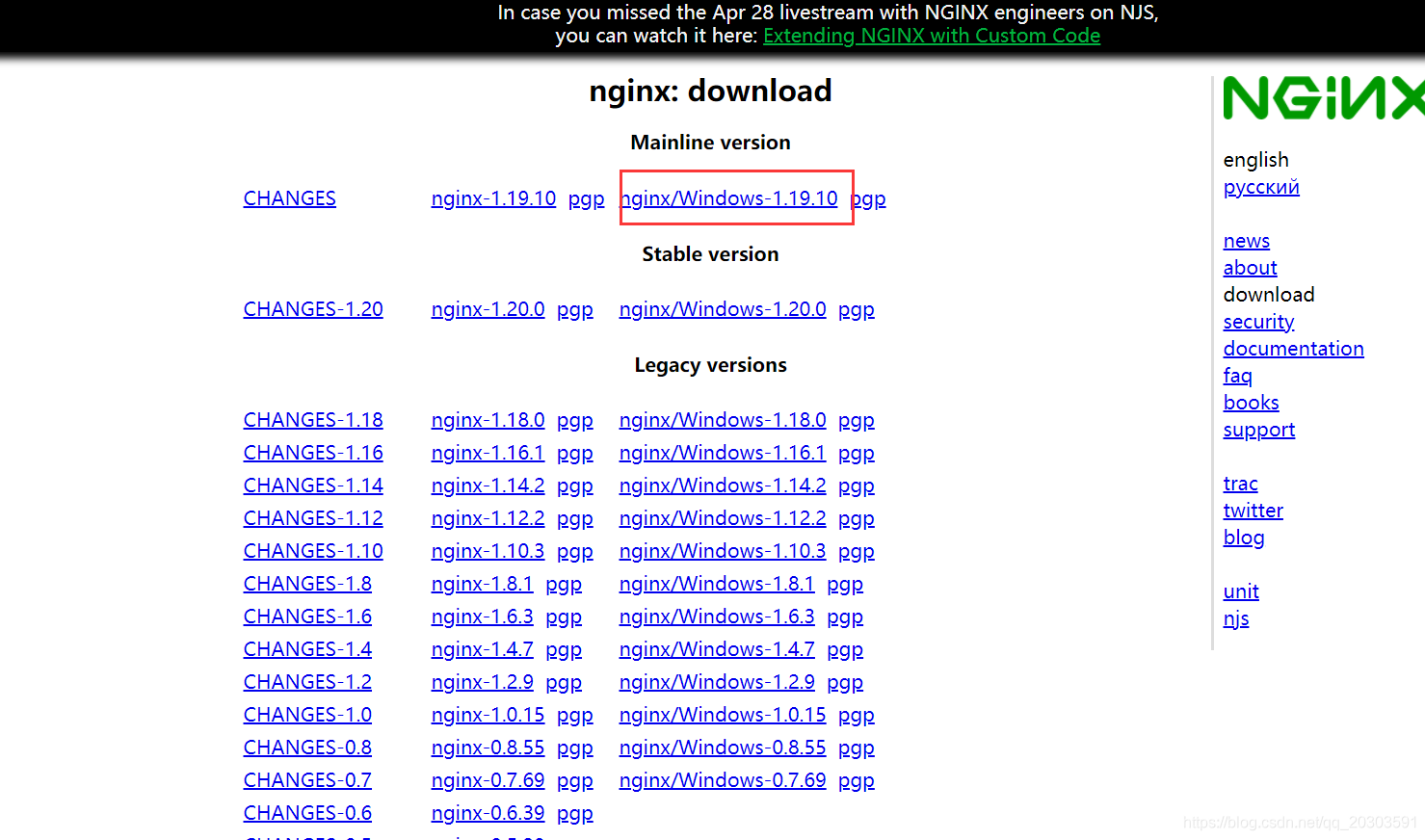Open CHANGES-0.7 link
Image resolution: width=1425 pixels, height=840 pixels.
point(307,780)
